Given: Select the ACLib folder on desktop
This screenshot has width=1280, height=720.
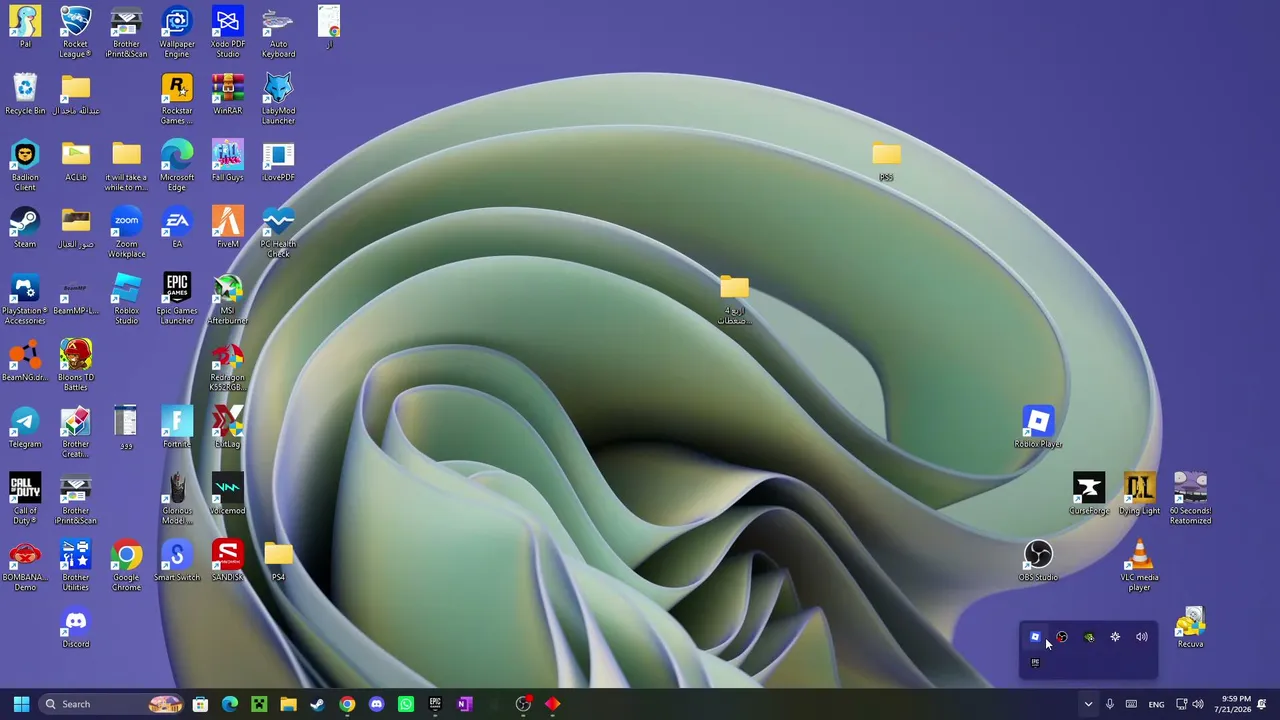Looking at the screenshot, I should [76, 161].
